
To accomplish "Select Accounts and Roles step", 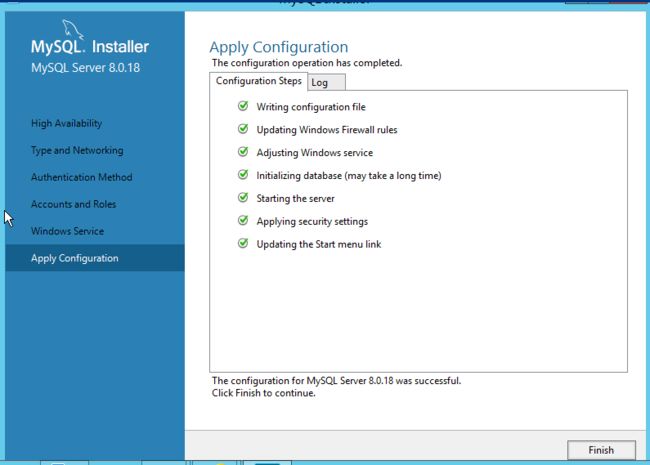I will pyautogui.click(x=73, y=204).
